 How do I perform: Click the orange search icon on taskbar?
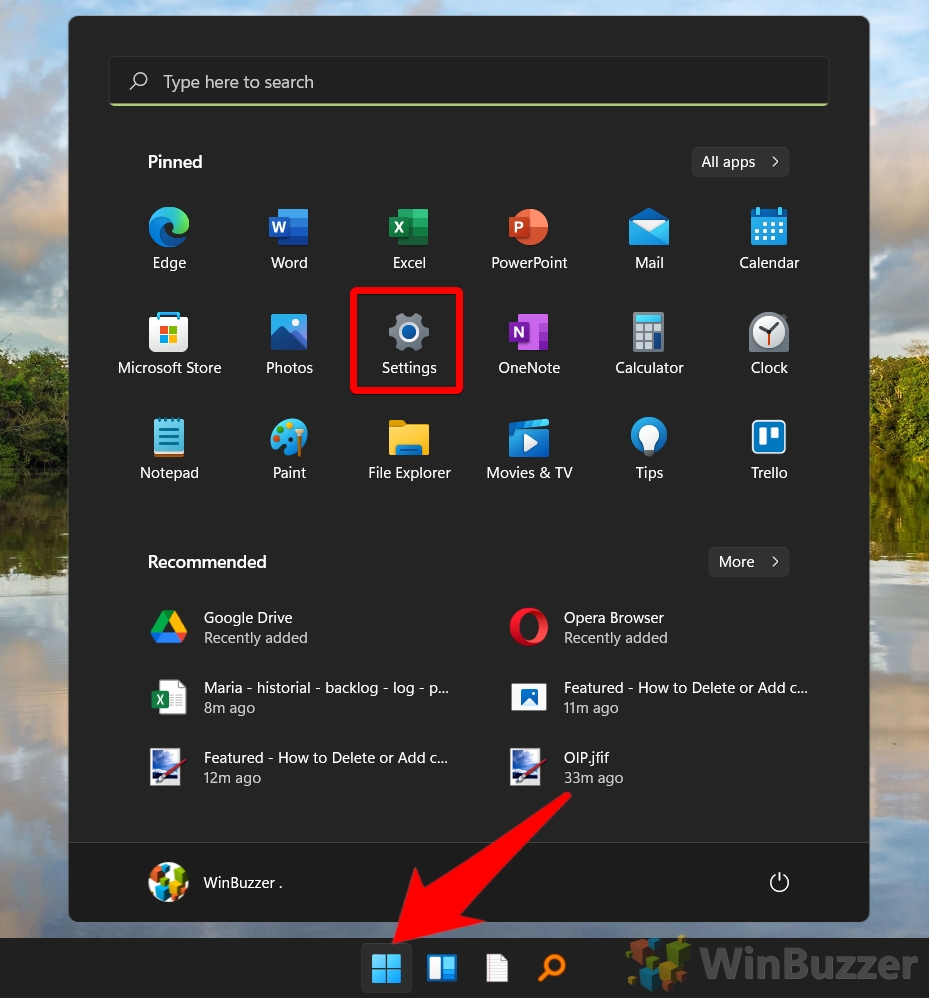tap(552, 967)
